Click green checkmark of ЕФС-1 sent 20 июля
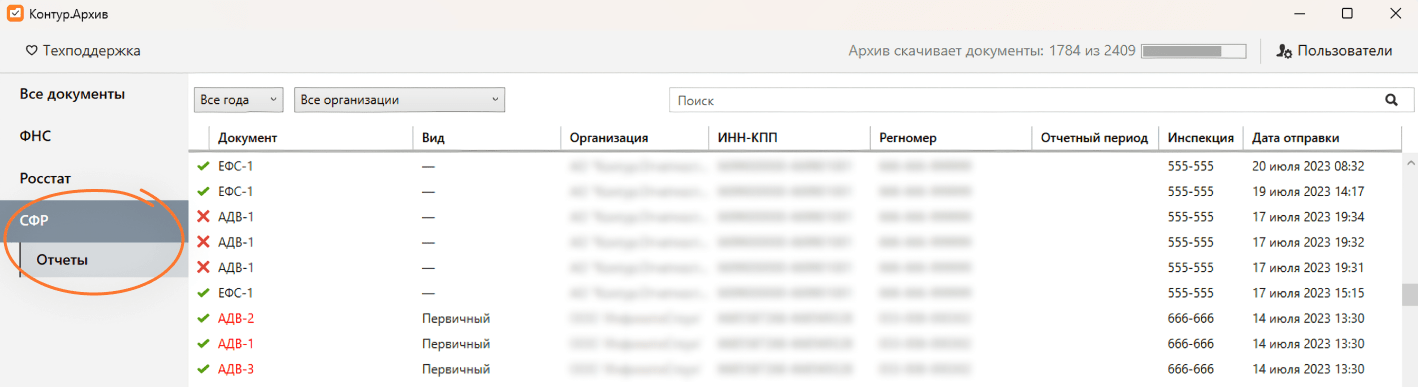Screen dimensions: 1418x387 coord(204,166)
